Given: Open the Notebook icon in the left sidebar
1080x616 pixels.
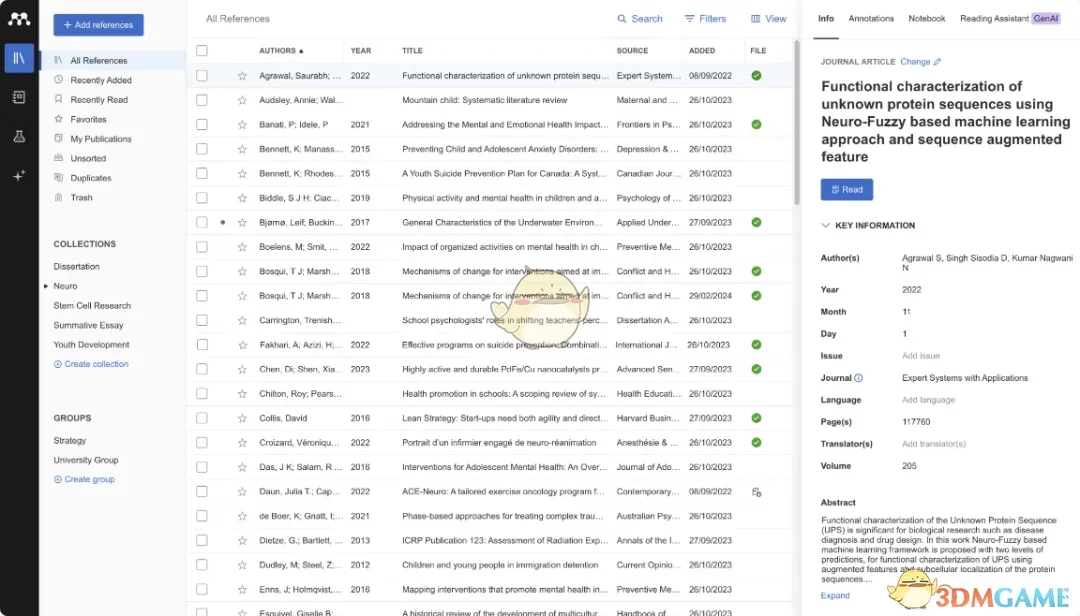Looking at the screenshot, I should click(x=19, y=97).
